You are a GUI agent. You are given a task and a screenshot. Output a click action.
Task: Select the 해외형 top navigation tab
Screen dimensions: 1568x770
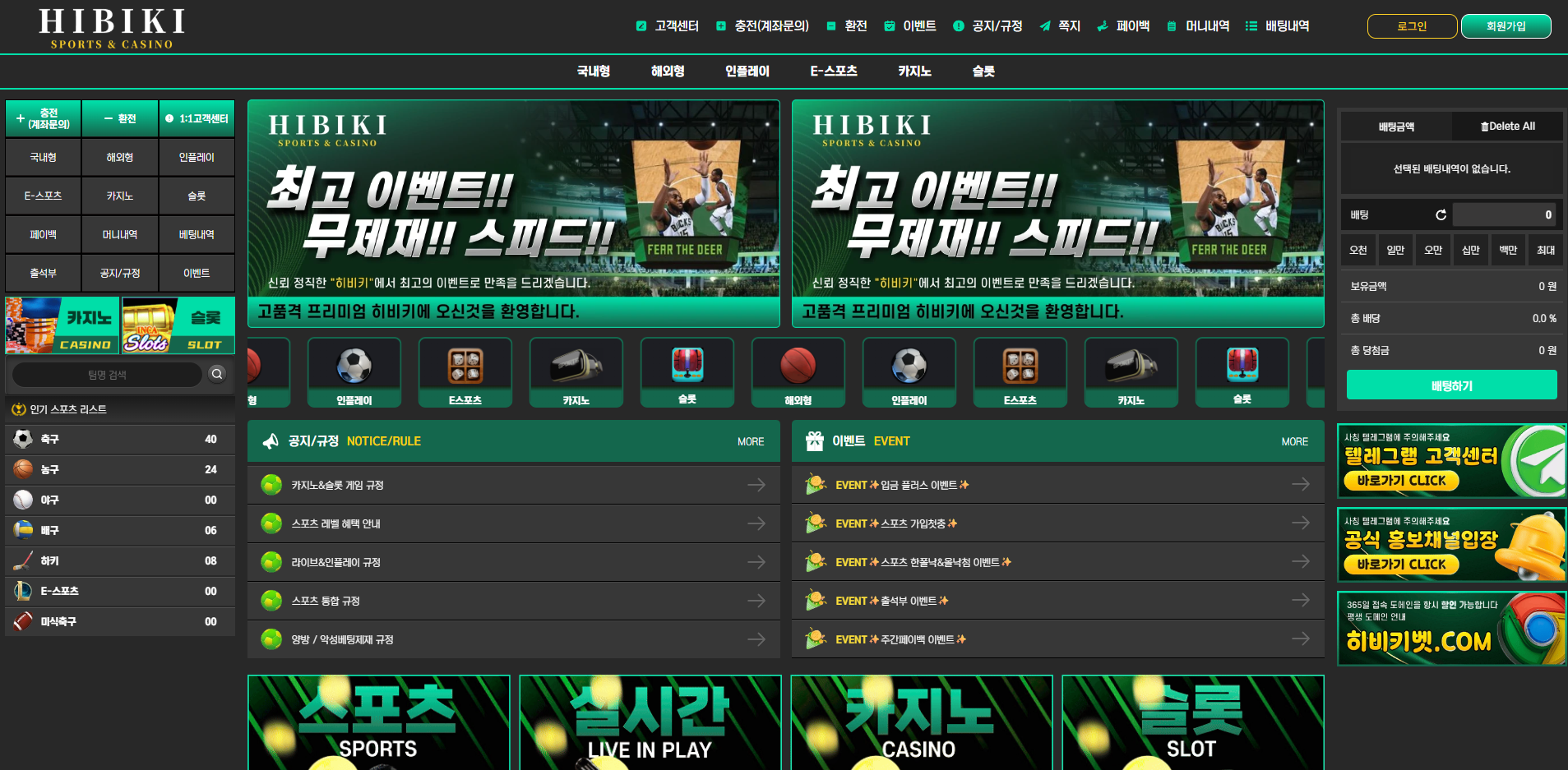tap(668, 71)
